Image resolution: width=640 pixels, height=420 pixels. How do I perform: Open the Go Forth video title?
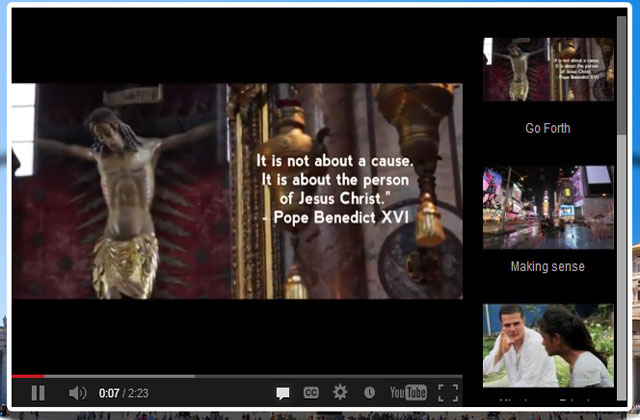[x=548, y=128]
